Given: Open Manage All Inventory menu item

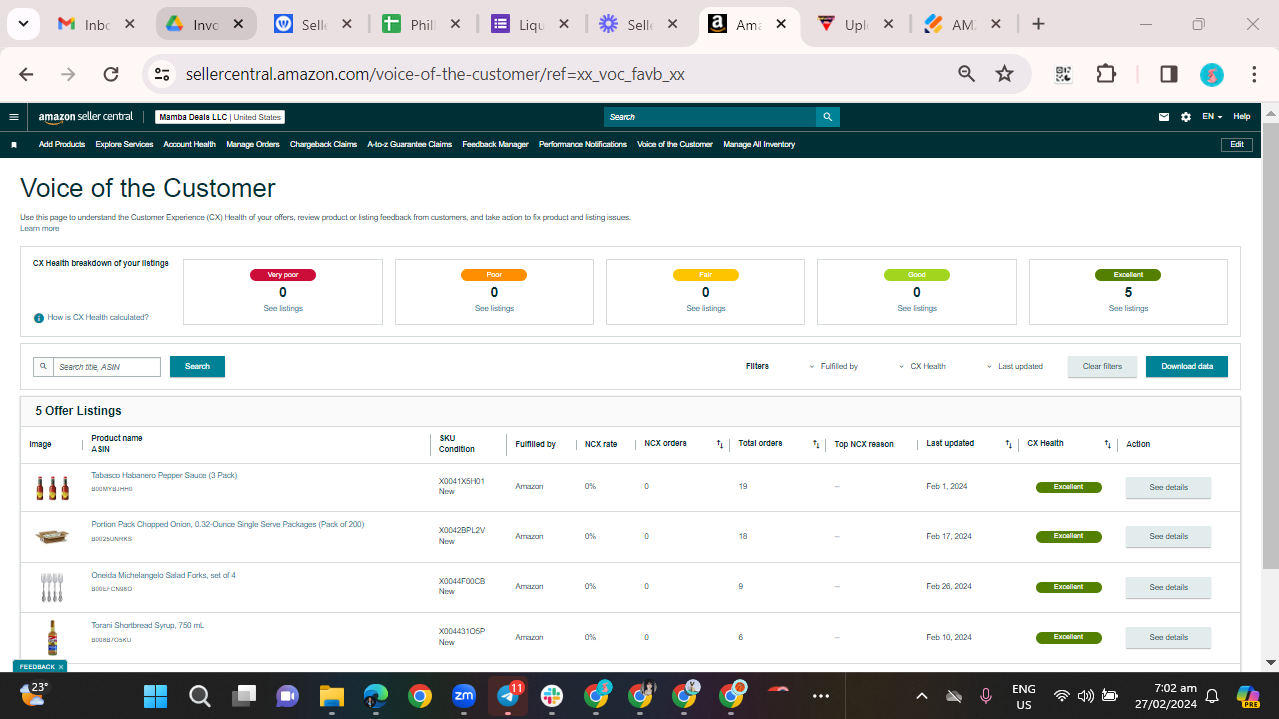Looking at the screenshot, I should click(759, 145).
